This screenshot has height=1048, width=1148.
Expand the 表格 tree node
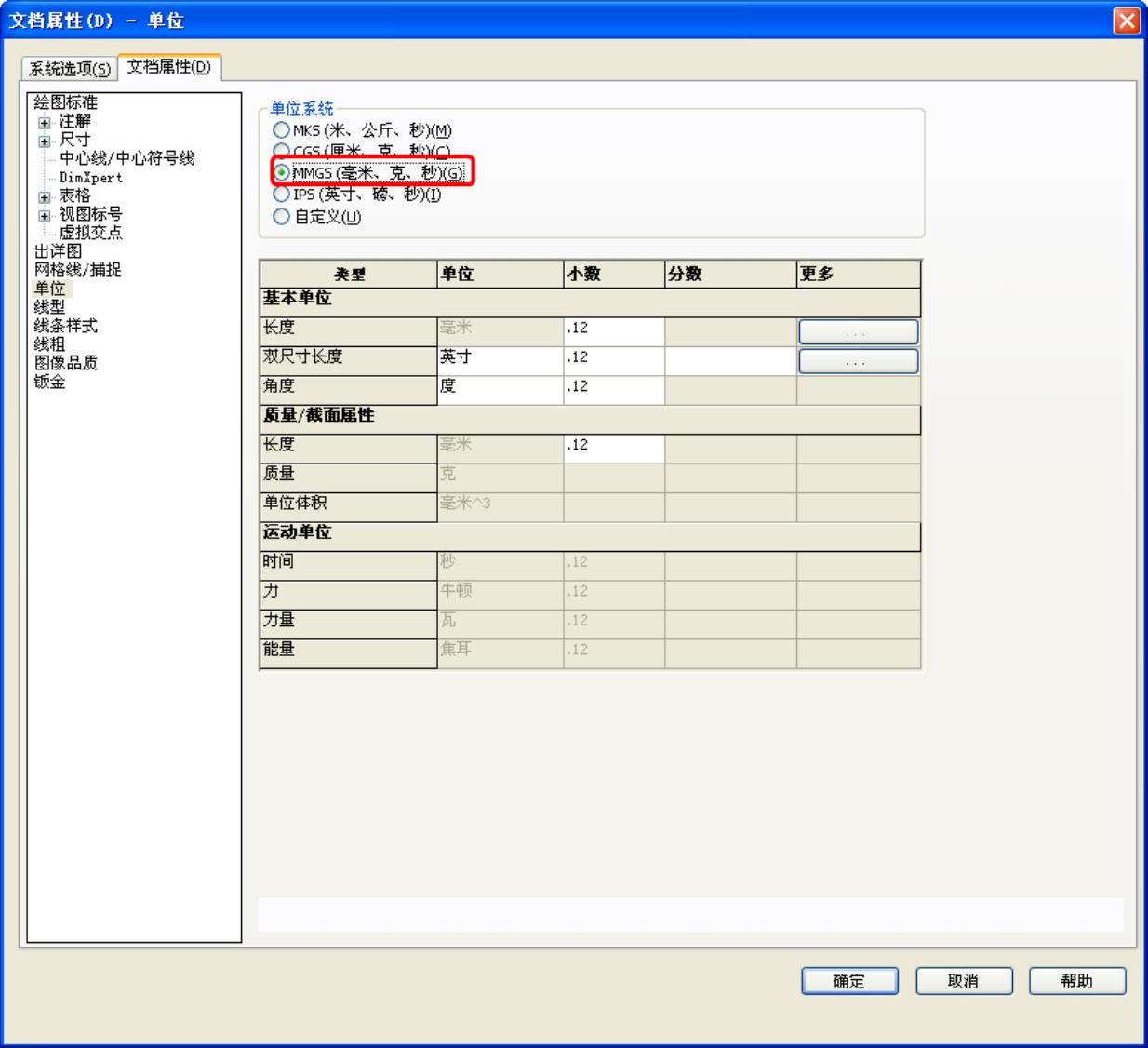[44, 197]
